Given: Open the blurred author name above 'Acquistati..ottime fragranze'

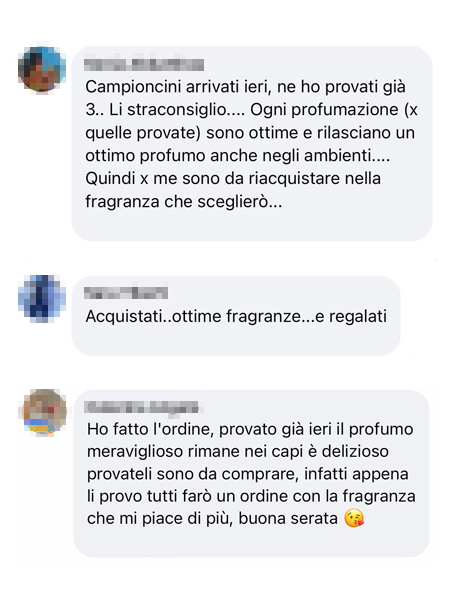Looking at the screenshot, I should point(126,293).
